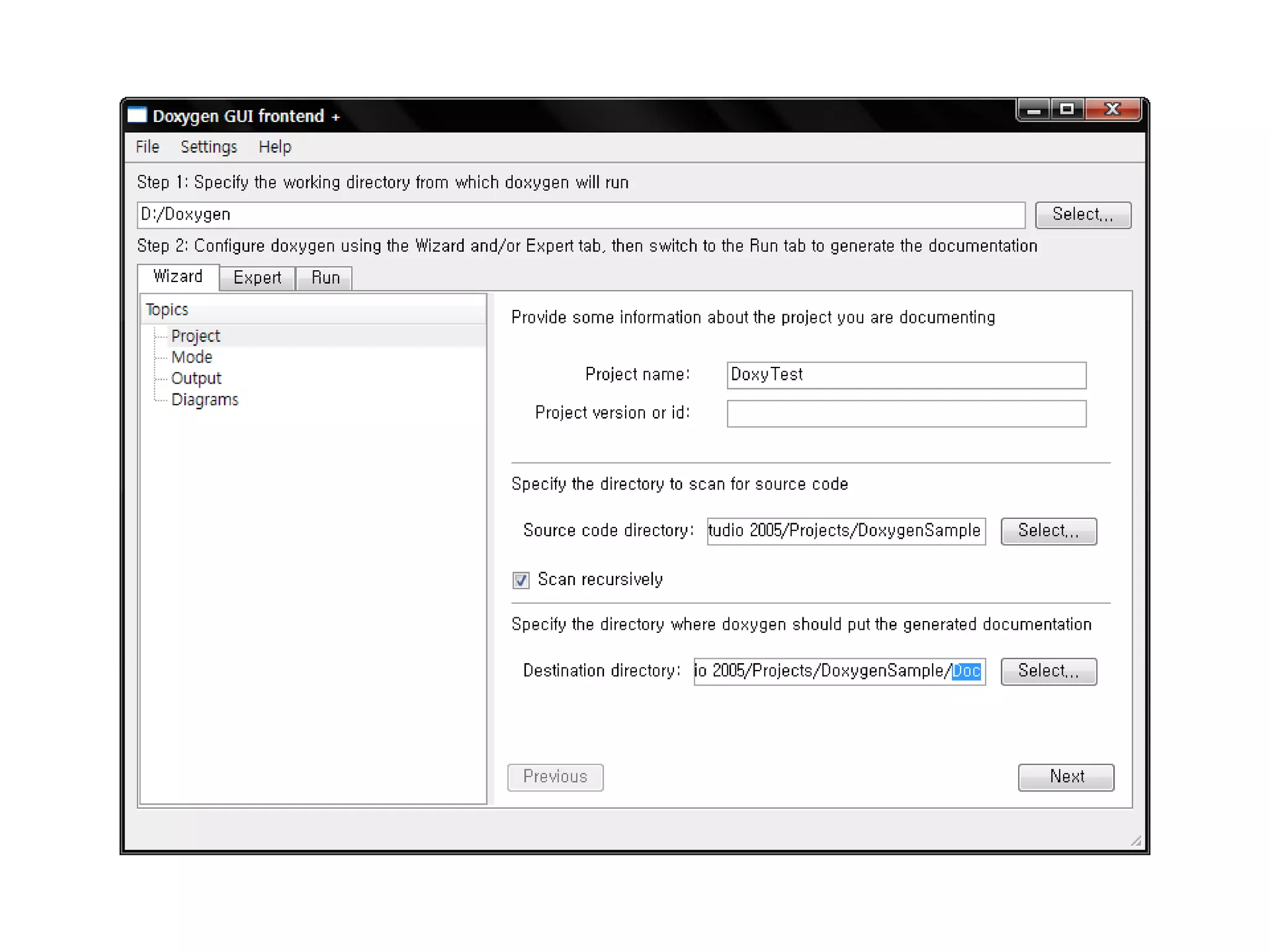This screenshot has height=952, width=1270.
Task: Select the Mode topic in tree
Action: (x=192, y=357)
